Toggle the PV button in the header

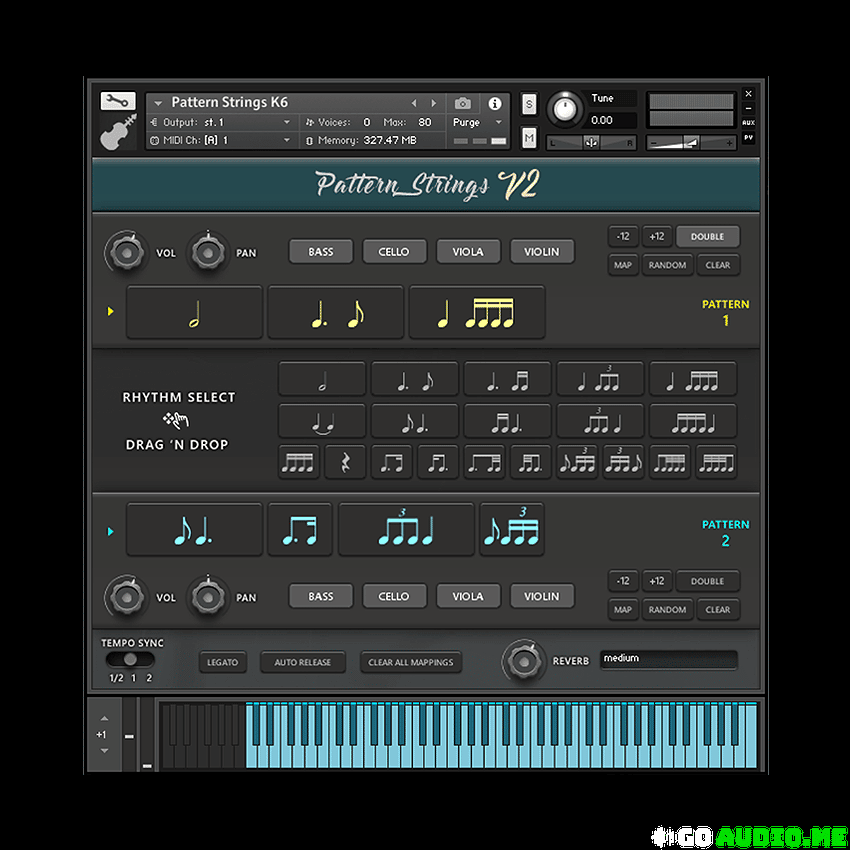click(x=749, y=138)
